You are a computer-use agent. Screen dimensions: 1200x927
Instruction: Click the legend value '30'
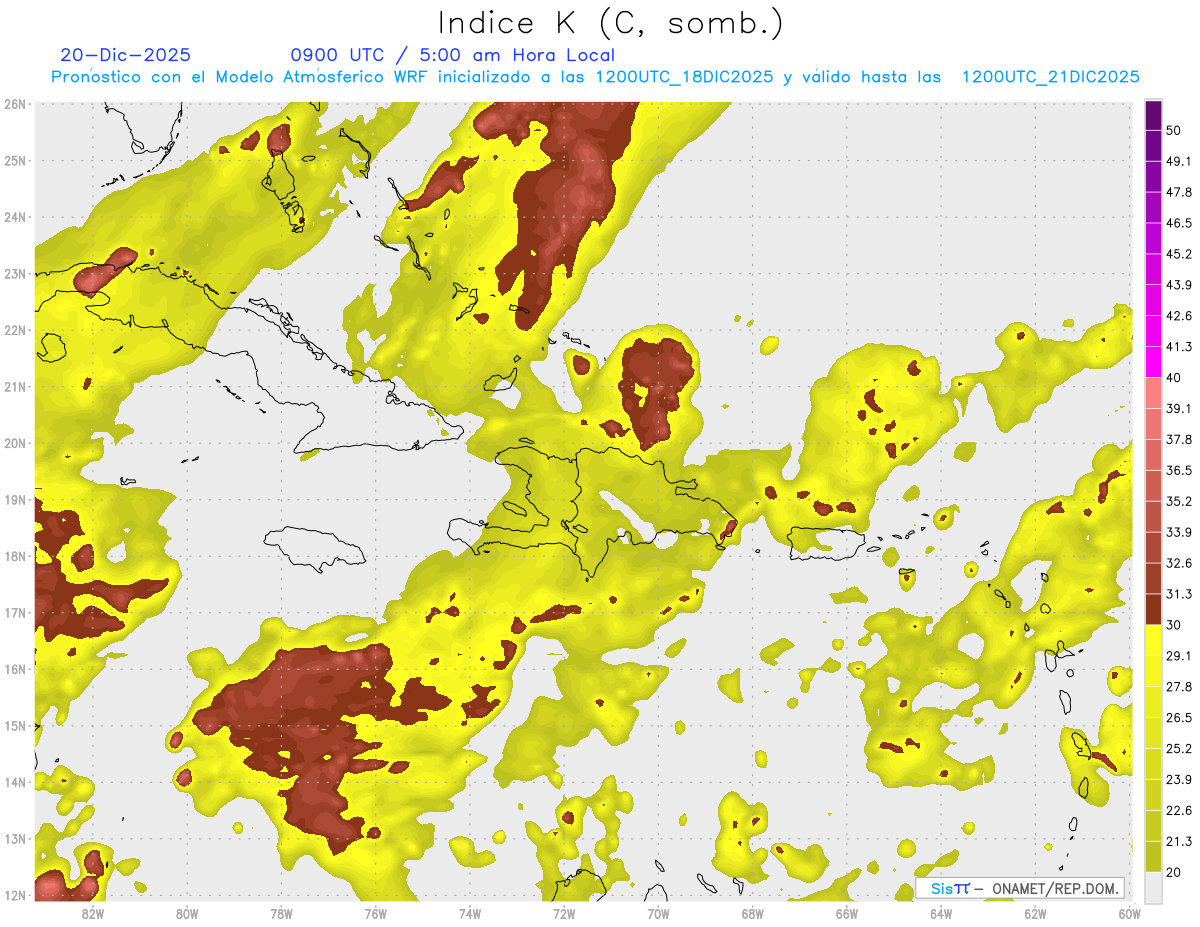[1174, 625]
